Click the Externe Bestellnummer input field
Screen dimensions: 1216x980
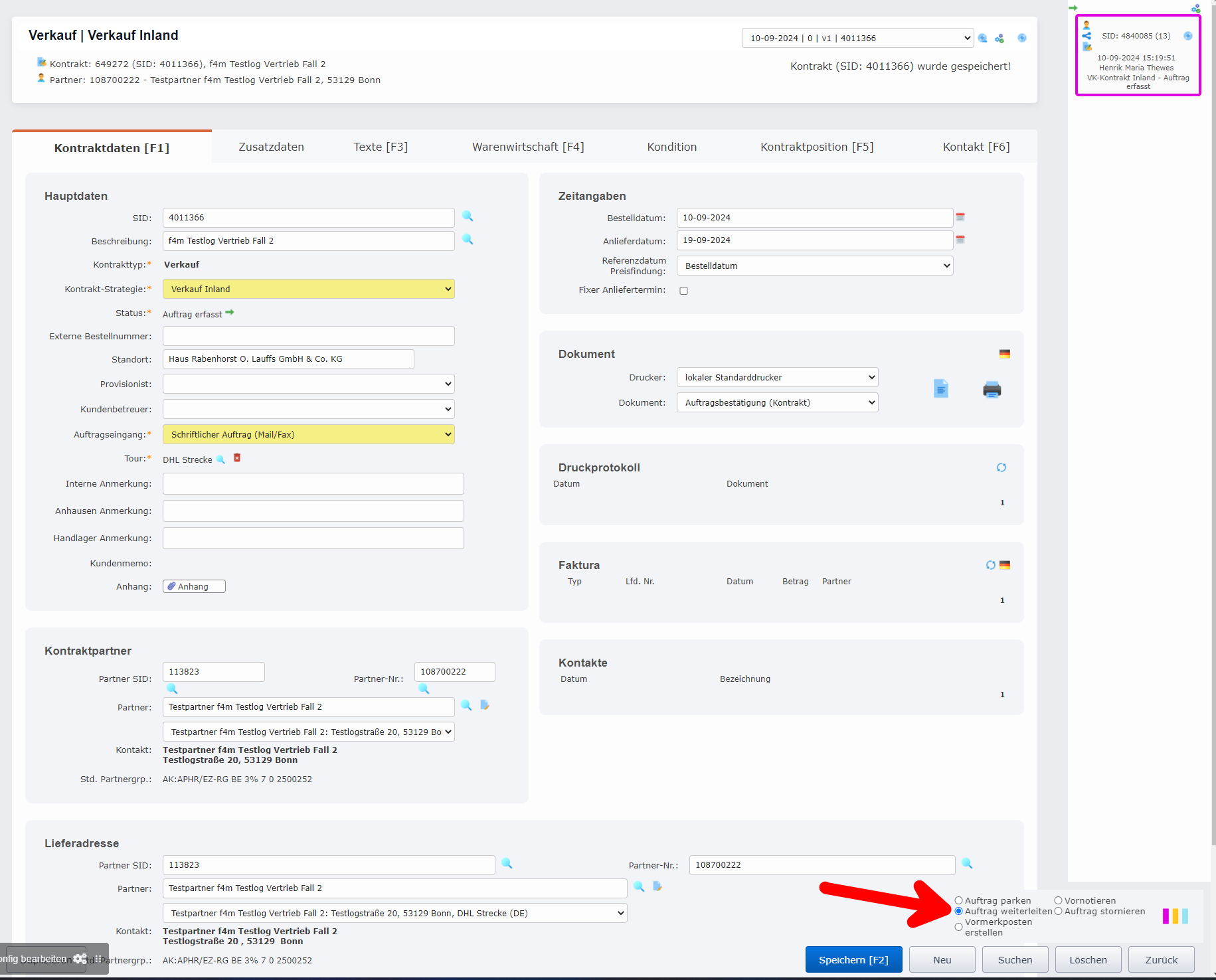[x=308, y=336]
